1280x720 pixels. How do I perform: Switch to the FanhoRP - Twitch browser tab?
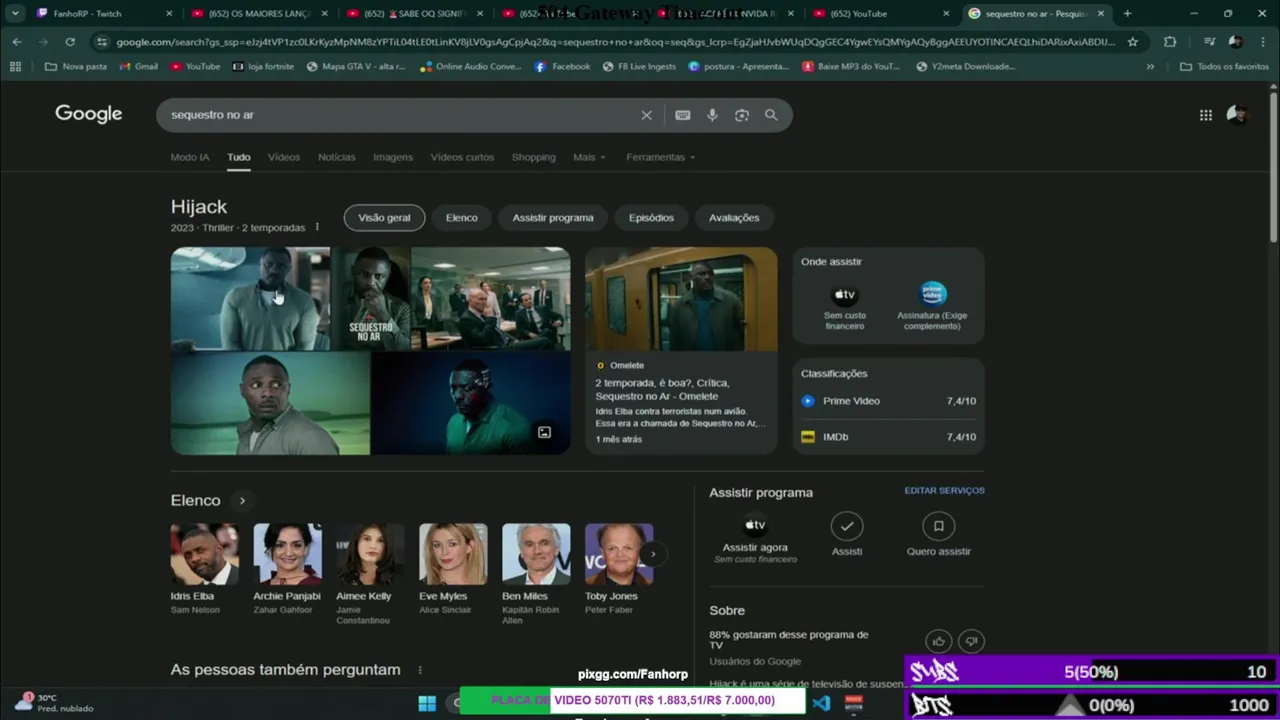pos(105,14)
